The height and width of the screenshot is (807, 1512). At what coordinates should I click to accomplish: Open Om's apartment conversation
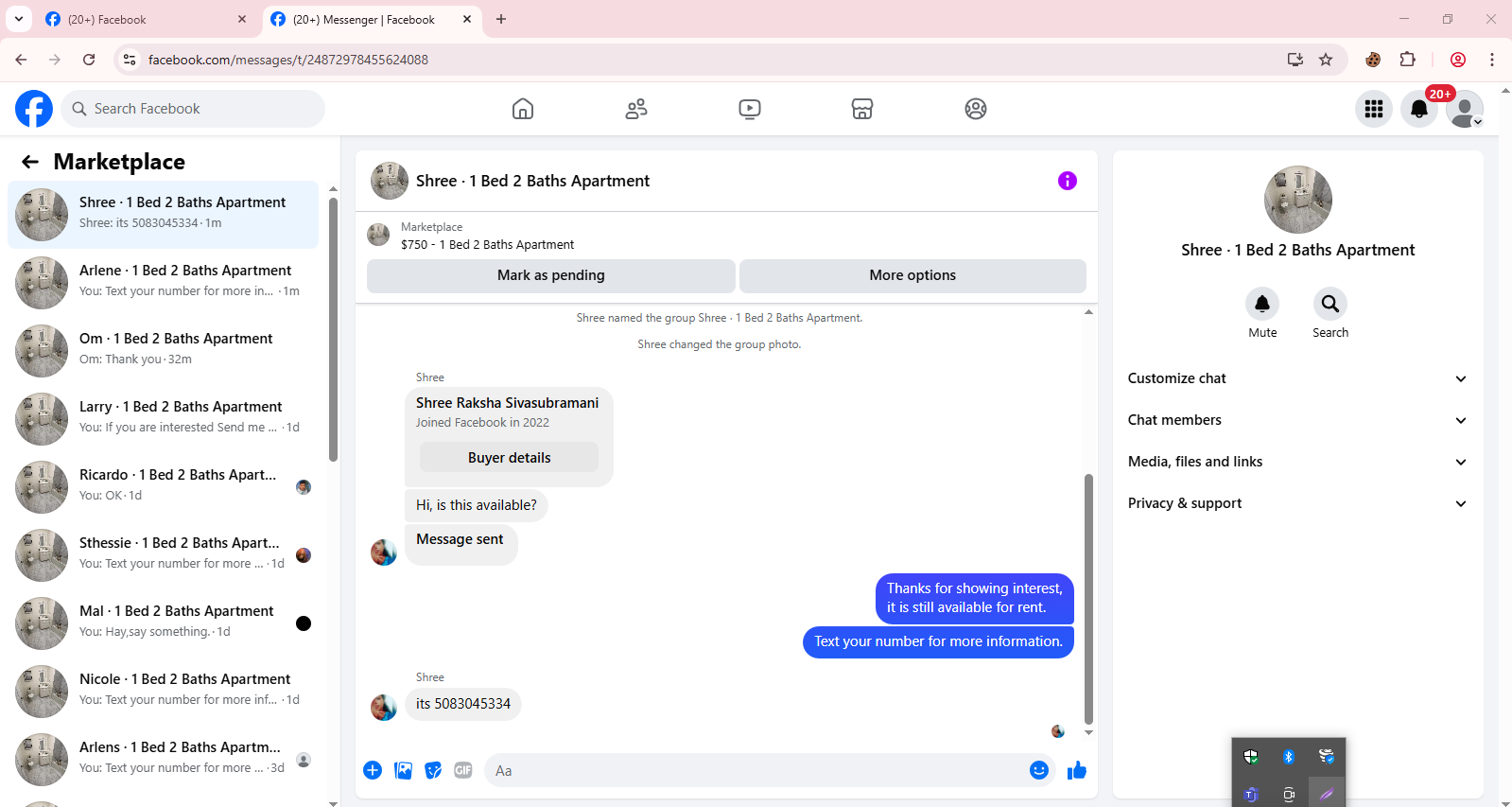tap(164, 351)
